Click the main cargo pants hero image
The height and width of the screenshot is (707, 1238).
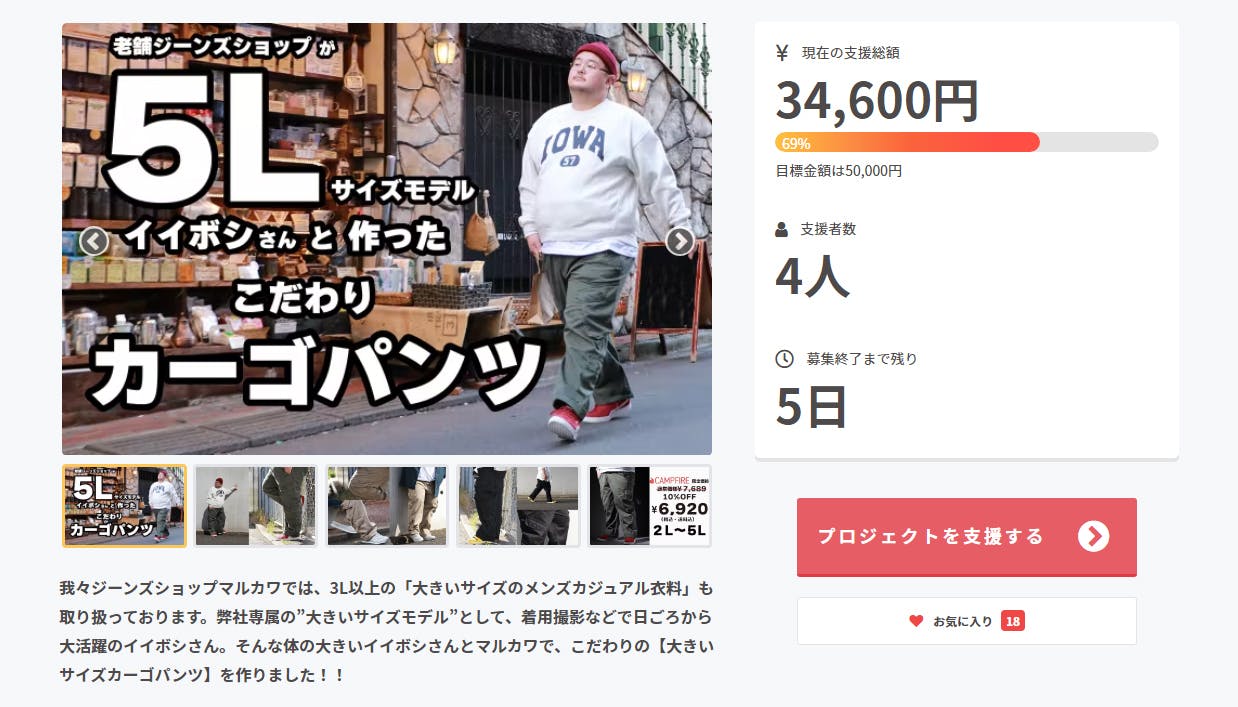(x=387, y=239)
